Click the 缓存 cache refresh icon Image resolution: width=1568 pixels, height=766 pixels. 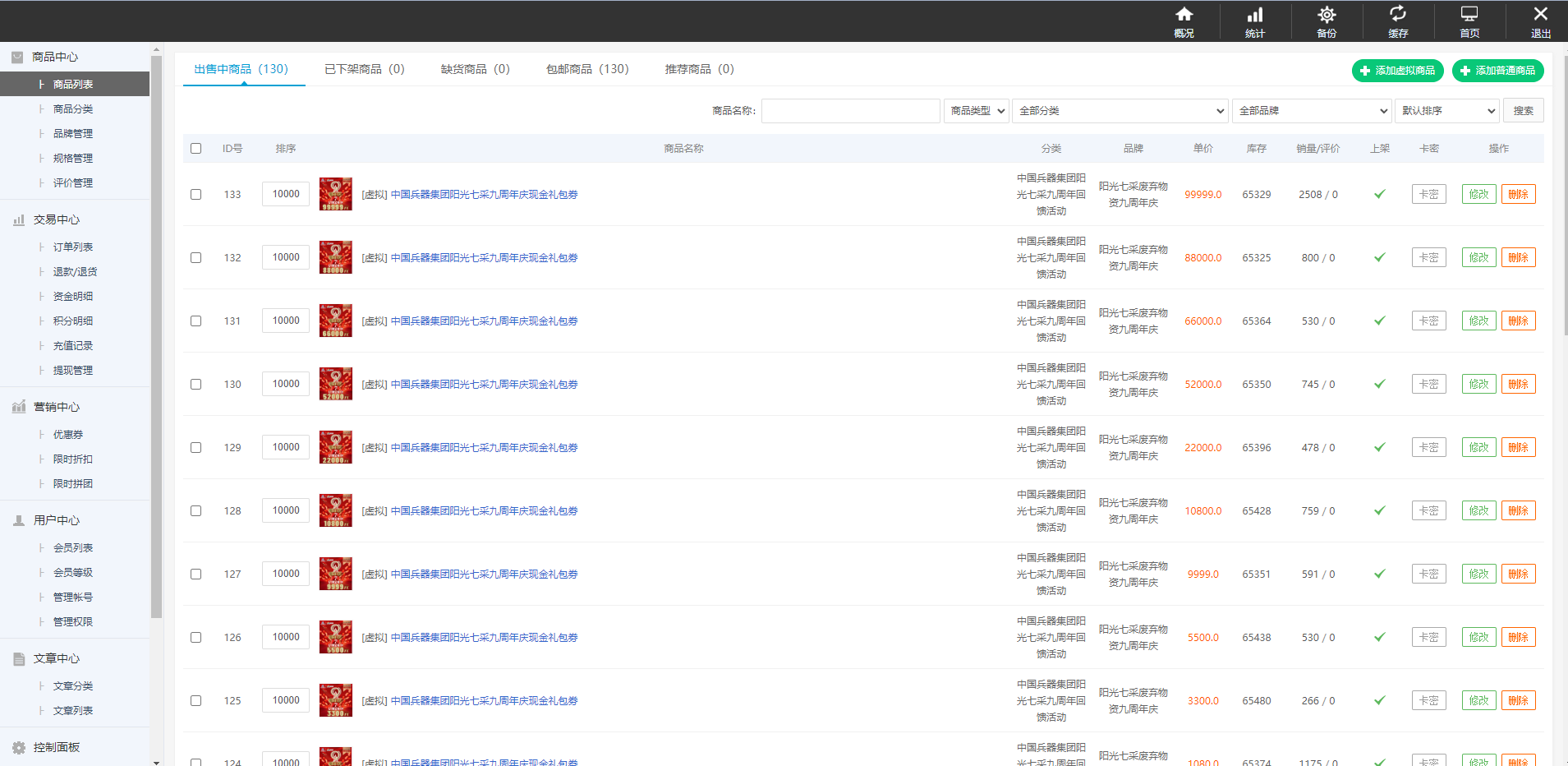(x=1398, y=15)
